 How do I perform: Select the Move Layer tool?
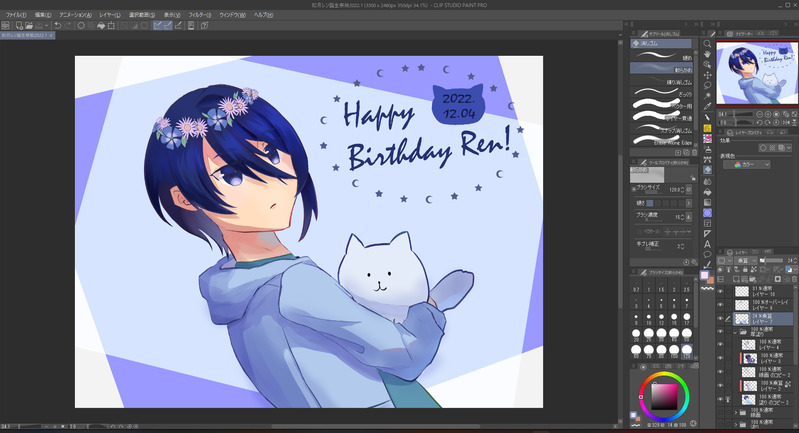pos(707,75)
